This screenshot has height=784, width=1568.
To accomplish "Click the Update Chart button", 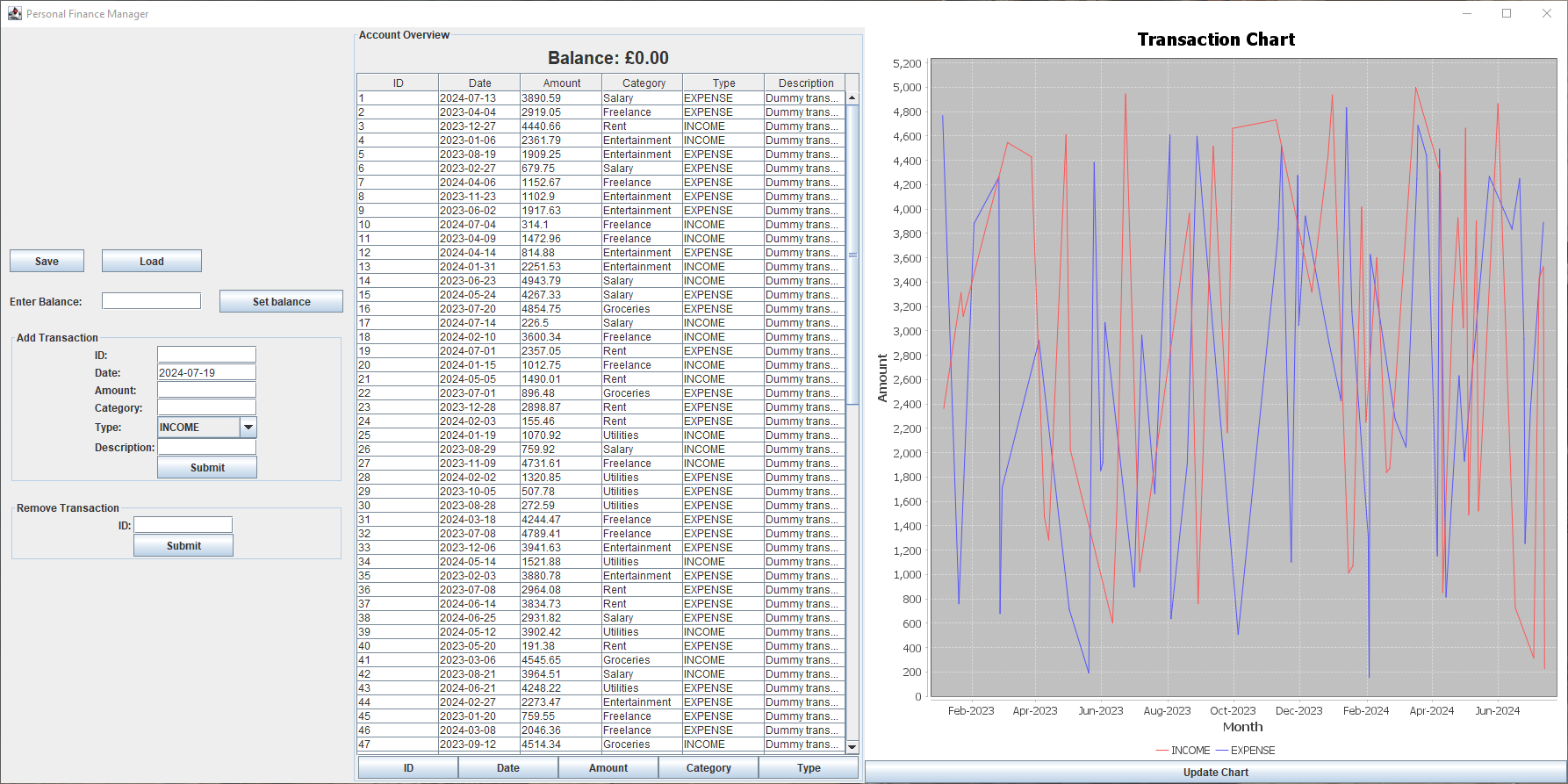I will coord(1215,772).
